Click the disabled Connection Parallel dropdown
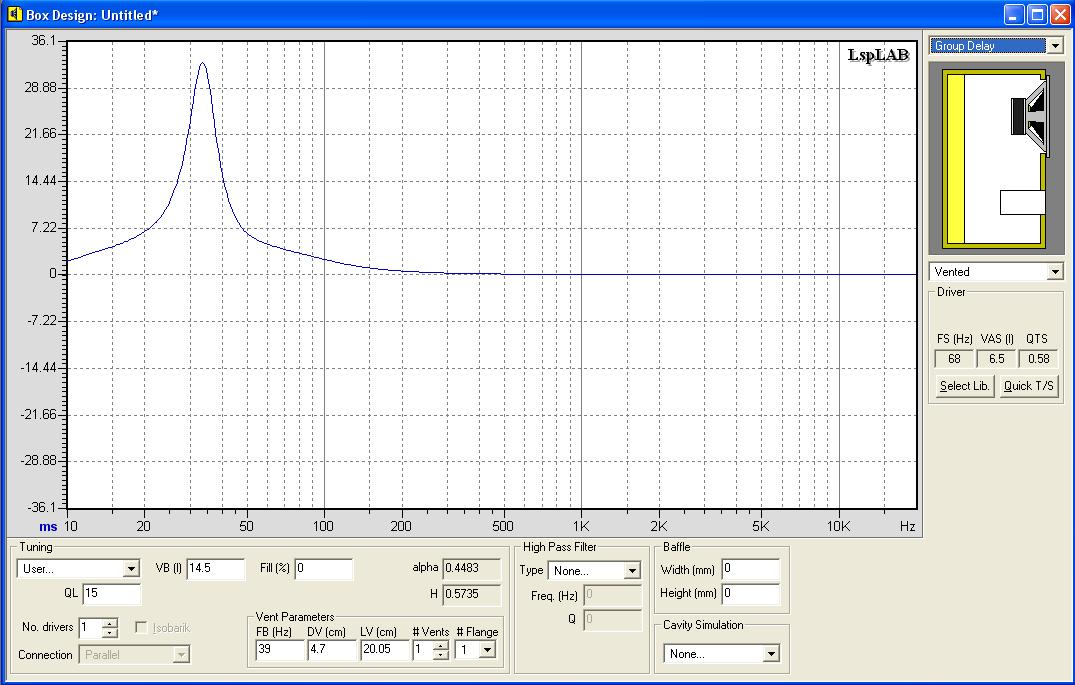 tap(134, 655)
